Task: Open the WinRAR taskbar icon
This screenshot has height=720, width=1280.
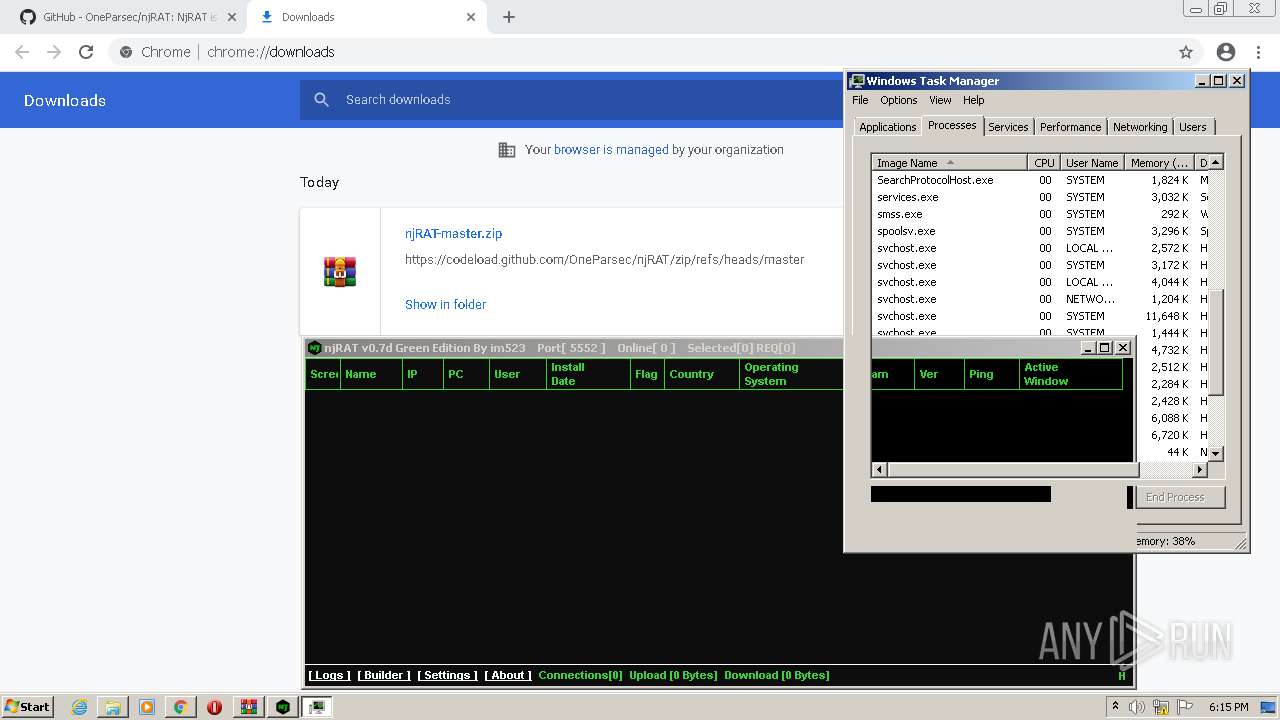Action: (x=248, y=707)
